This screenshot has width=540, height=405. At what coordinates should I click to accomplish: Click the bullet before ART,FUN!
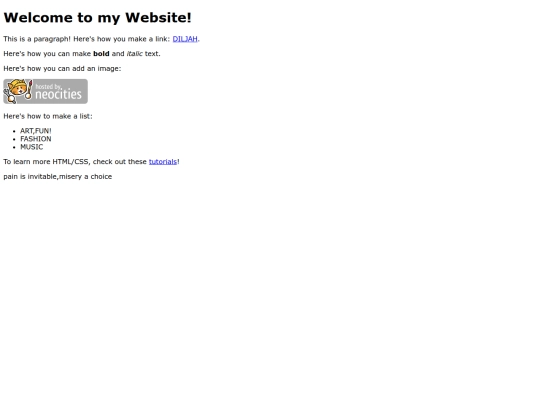(14, 131)
